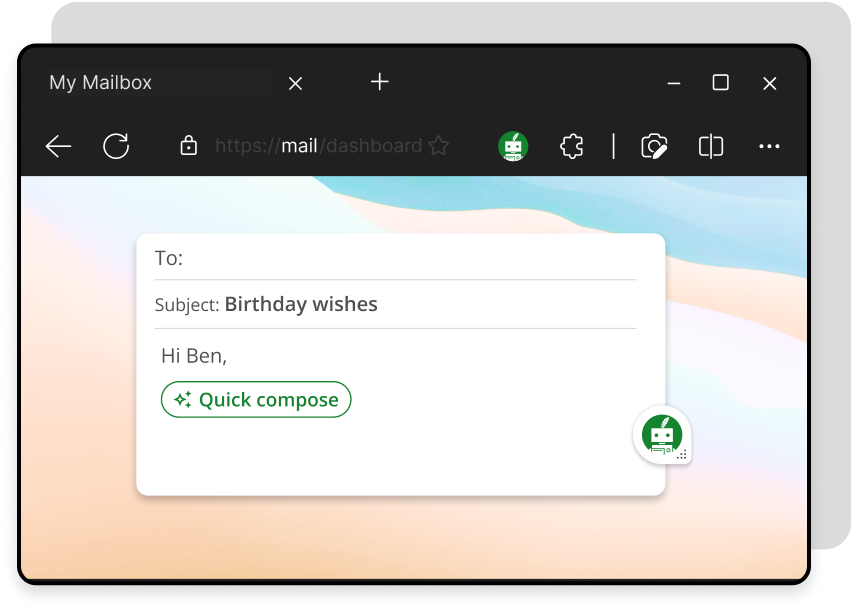Open the green robot extension in toolbar
The width and height of the screenshot is (851, 609).
point(513,147)
